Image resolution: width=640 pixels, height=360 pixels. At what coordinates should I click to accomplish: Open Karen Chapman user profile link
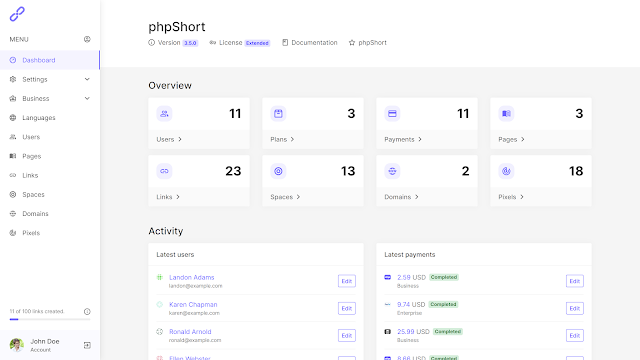(193, 304)
